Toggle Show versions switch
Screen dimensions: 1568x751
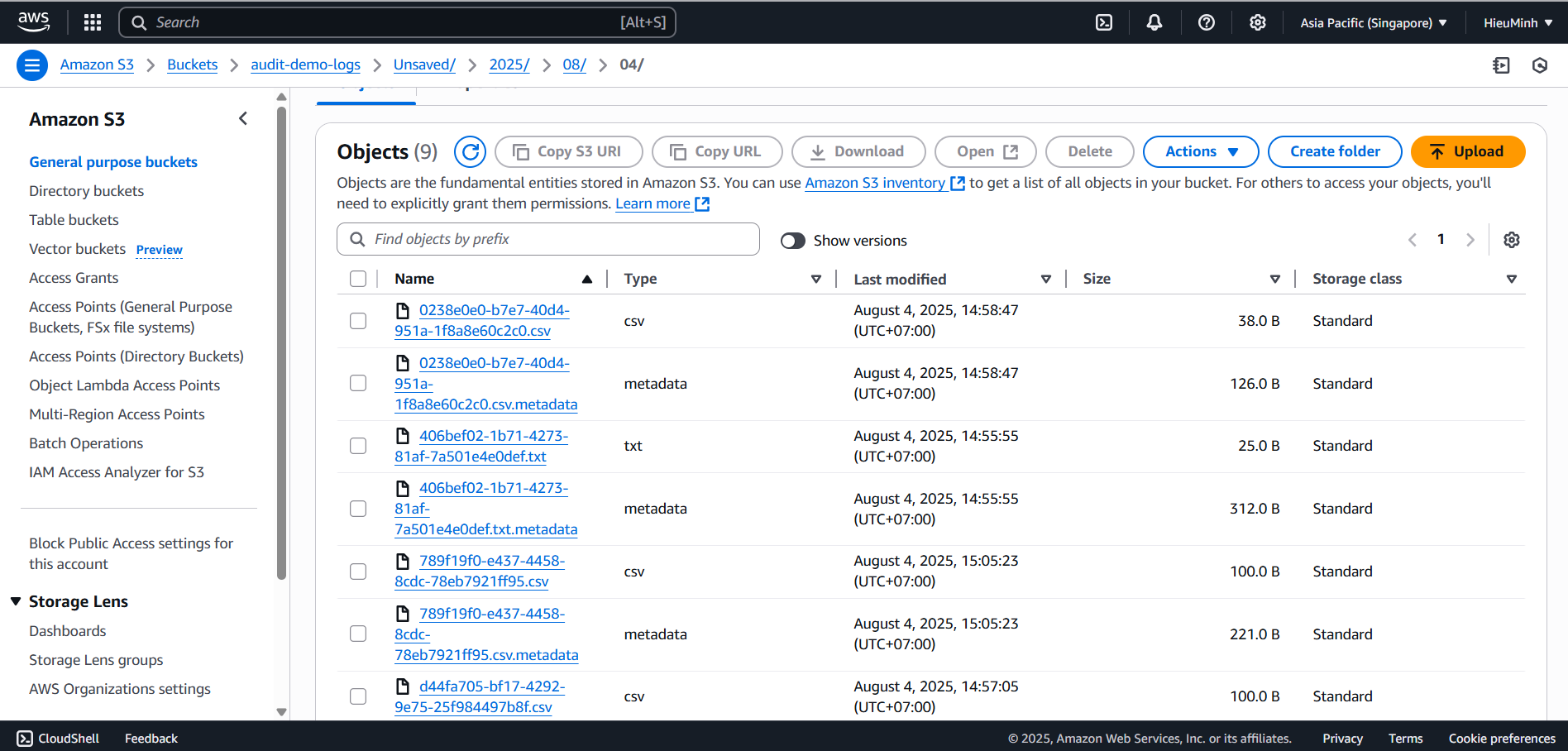pyautogui.click(x=792, y=241)
